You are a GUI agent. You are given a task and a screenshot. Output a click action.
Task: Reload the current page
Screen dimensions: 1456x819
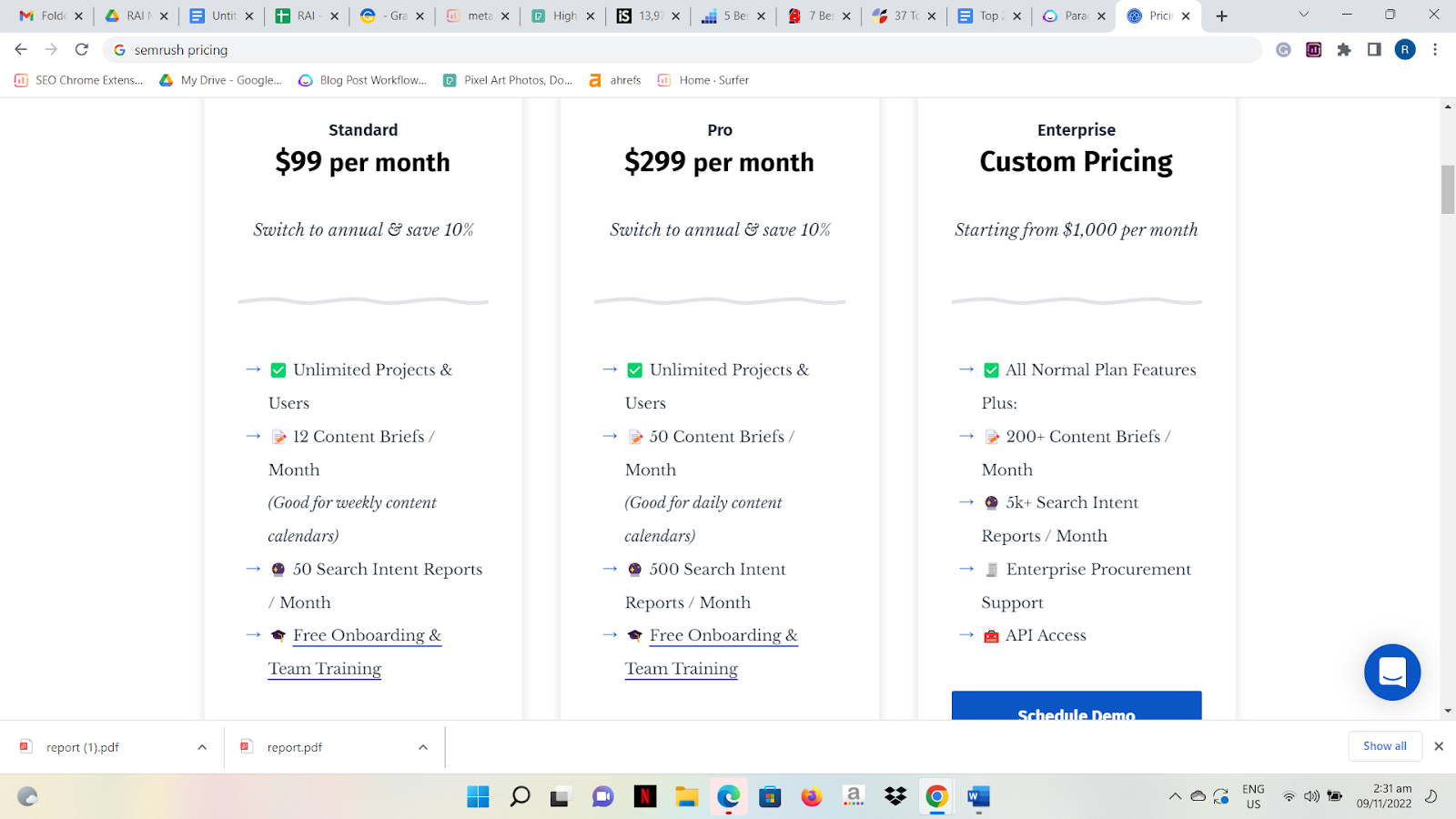(x=82, y=49)
